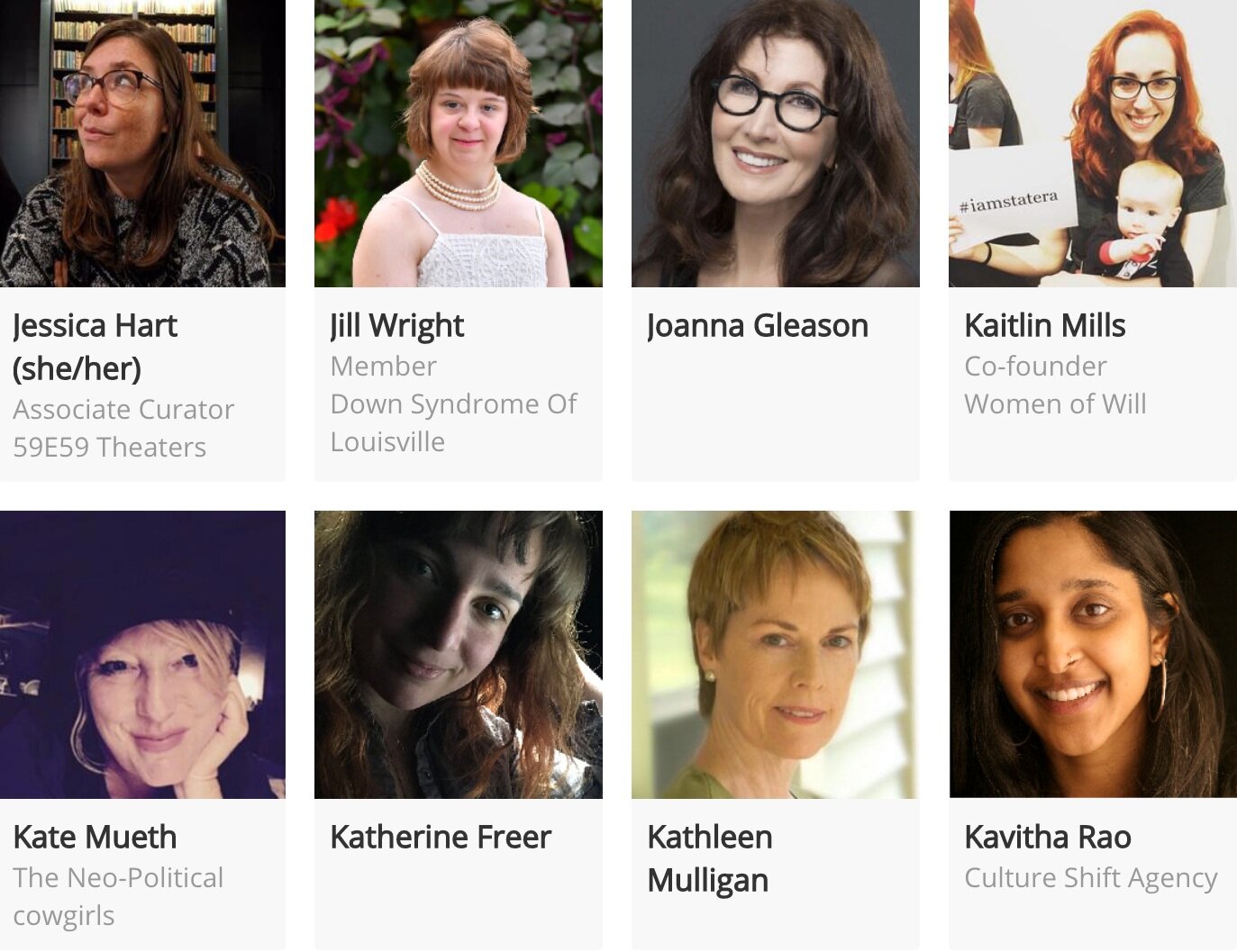This screenshot has height=952, width=1237.
Task: Open Jessica Hart's profile photo
Action: (x=142, y=143)
